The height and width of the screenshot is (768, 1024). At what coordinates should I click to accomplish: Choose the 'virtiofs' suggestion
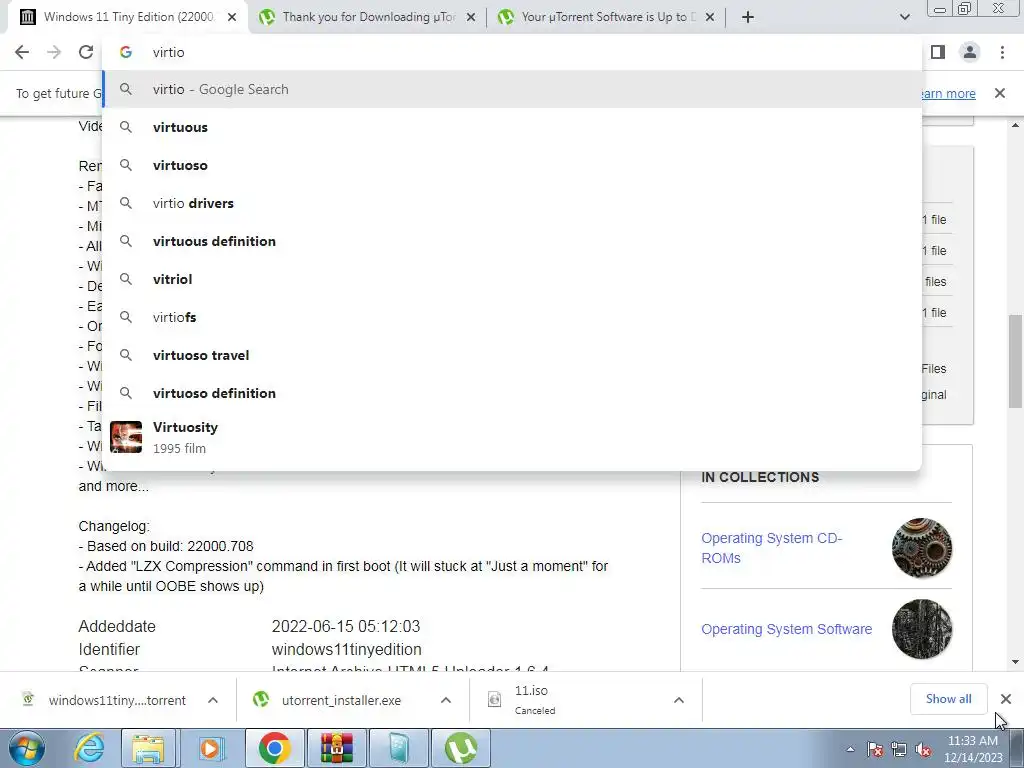click(512, 317)
